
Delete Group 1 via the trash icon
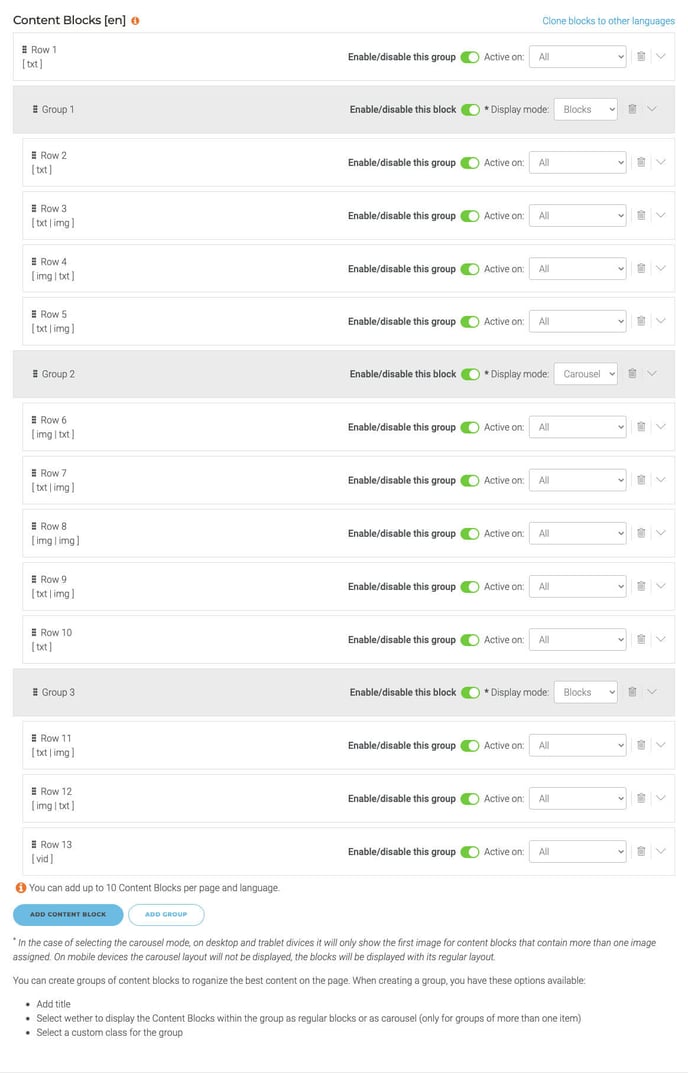(x=631, y=109)
